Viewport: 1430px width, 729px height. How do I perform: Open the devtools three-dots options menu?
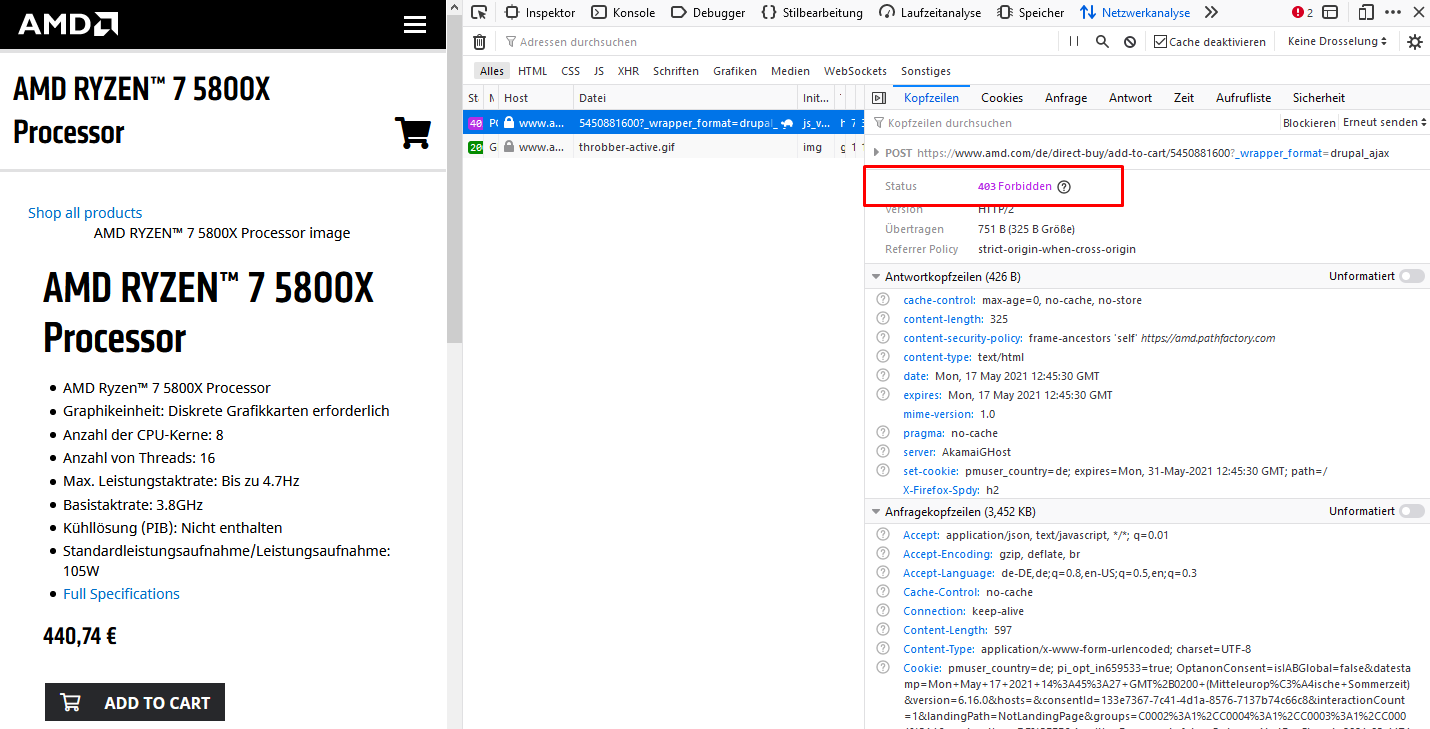[1395, 12]
